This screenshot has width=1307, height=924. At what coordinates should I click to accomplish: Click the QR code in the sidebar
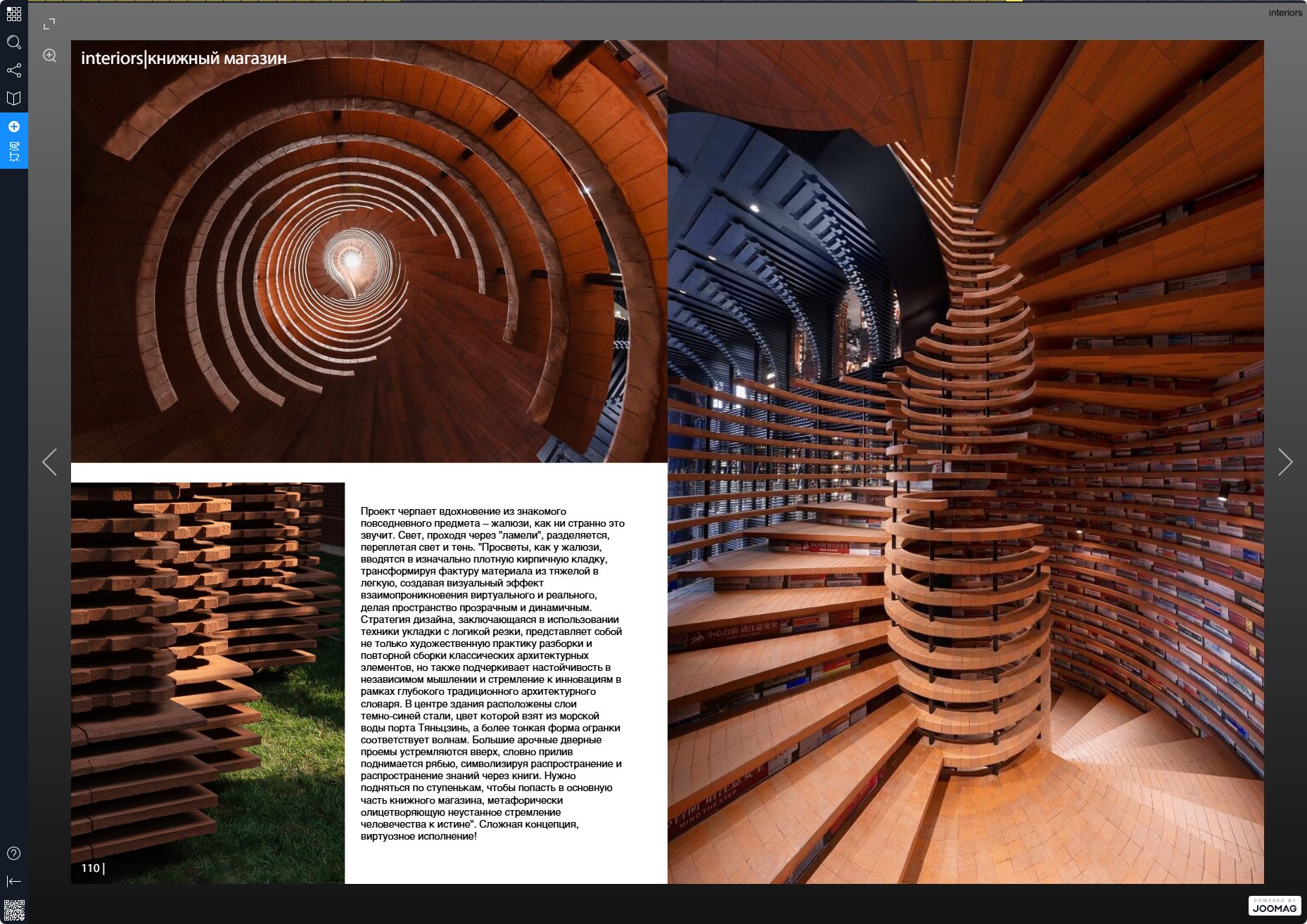click(x=14, y=910)
